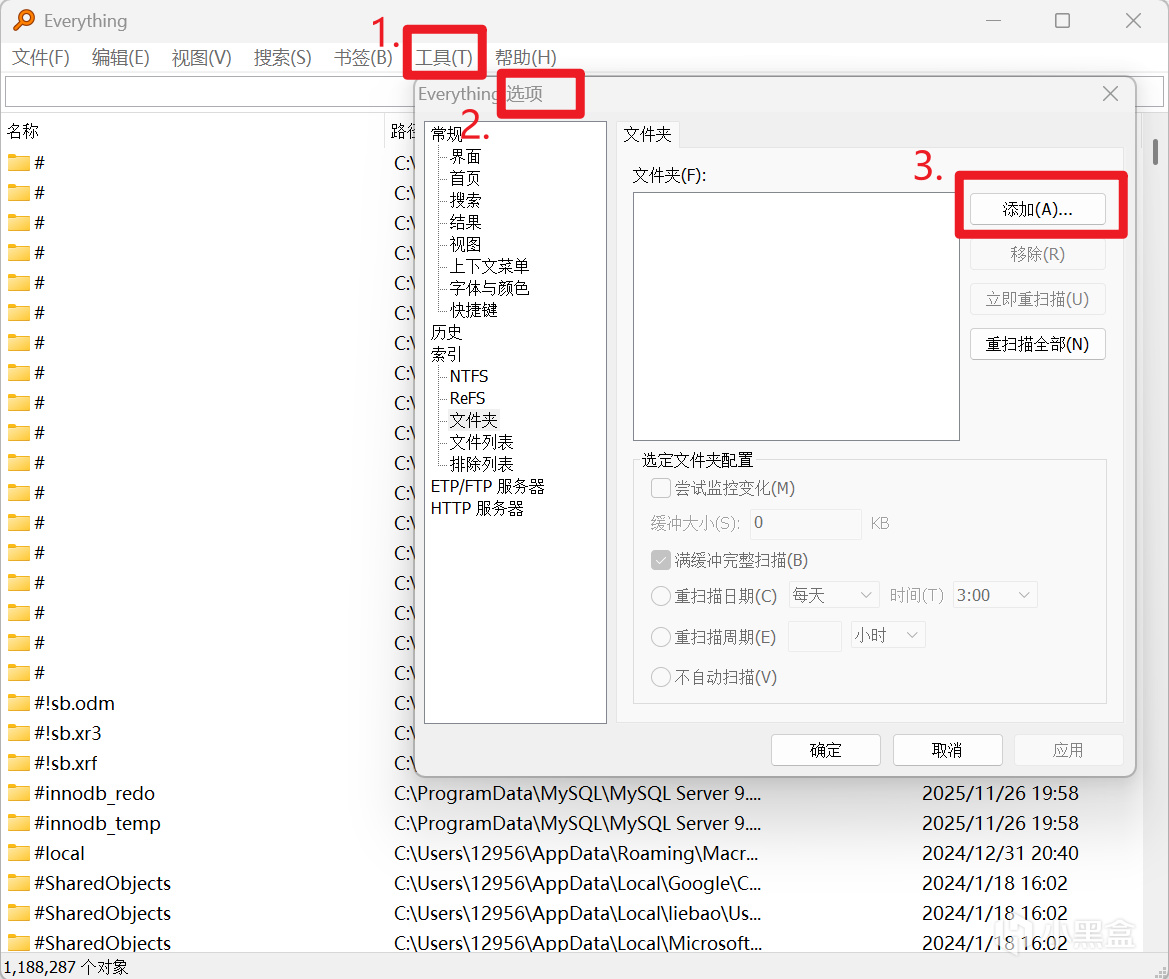Viewport: 1169px width, 979px height.
Task: Click the 文件夹(F) list box
Action: pos(795,316)
